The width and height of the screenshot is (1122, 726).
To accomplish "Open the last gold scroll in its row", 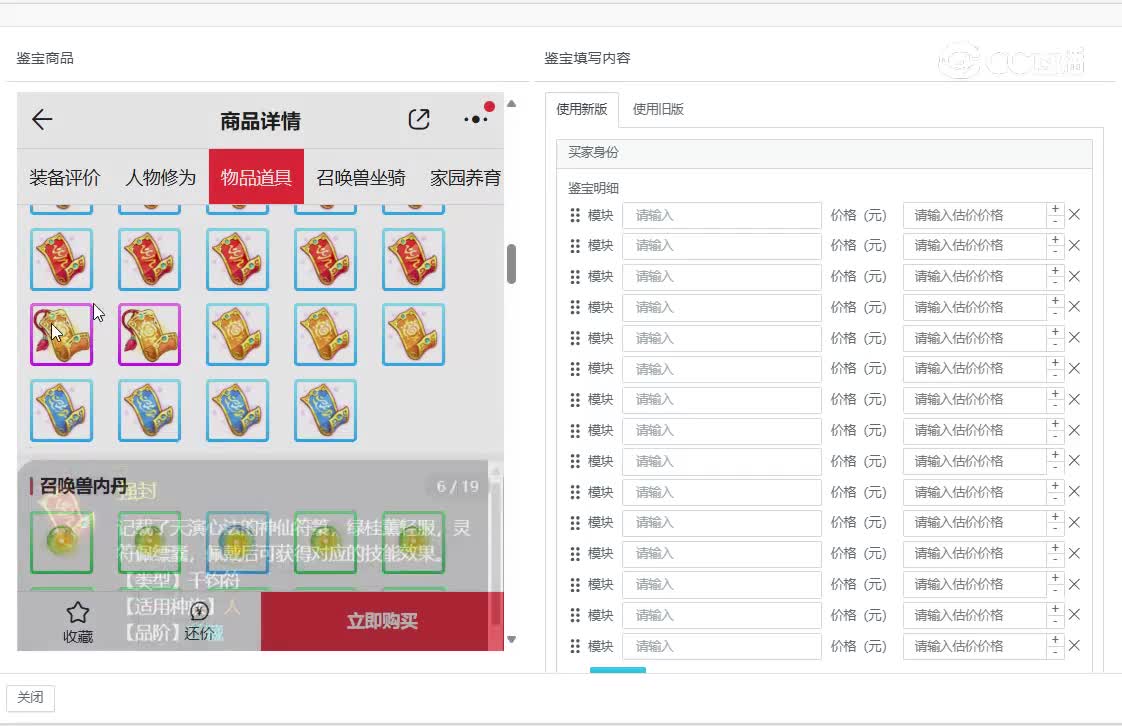I will 414,334.
